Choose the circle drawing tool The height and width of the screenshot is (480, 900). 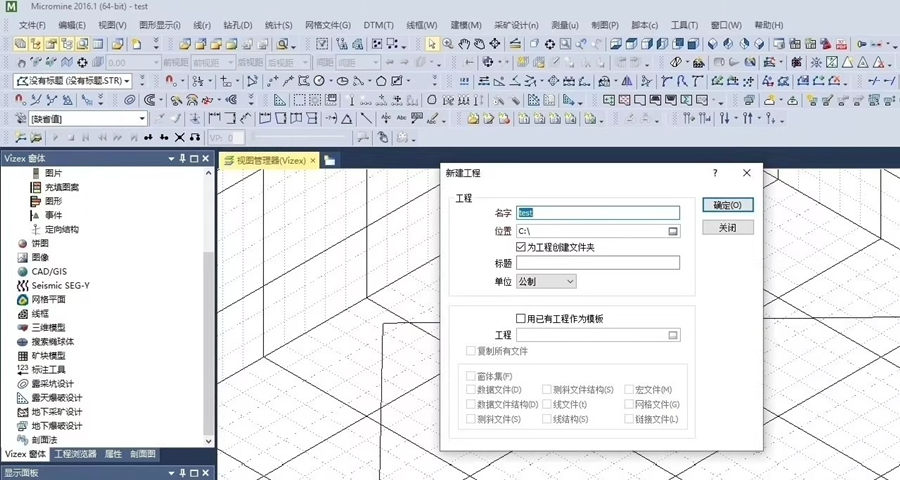[319, 81]
